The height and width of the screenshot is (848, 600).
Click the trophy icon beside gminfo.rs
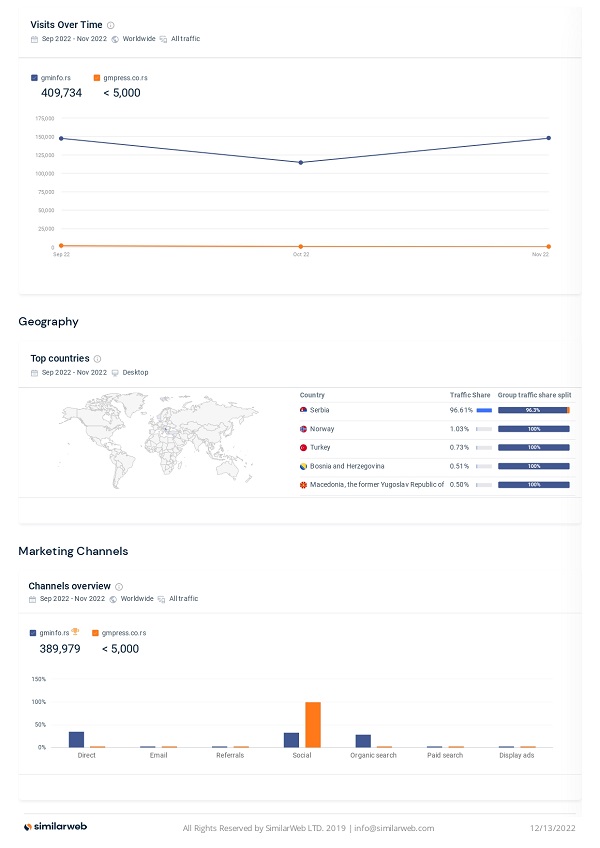[73, 633]
